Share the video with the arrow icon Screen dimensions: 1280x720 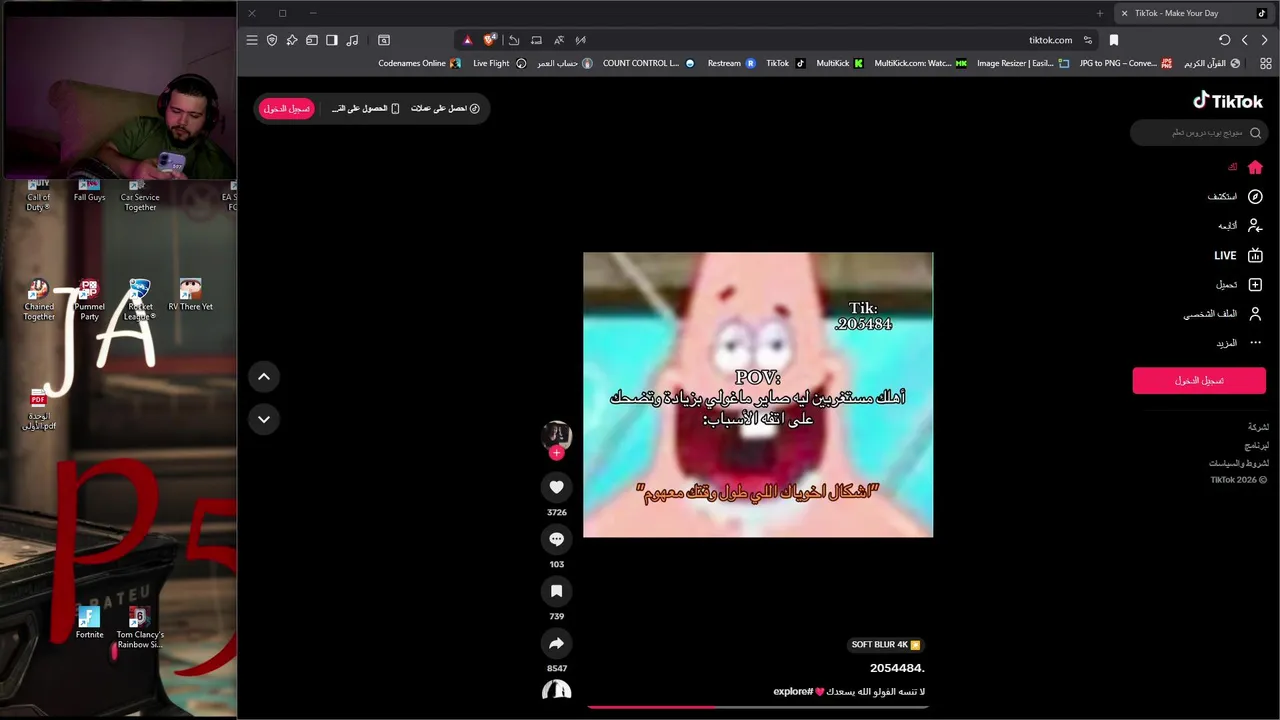click(x=557, y=643)
